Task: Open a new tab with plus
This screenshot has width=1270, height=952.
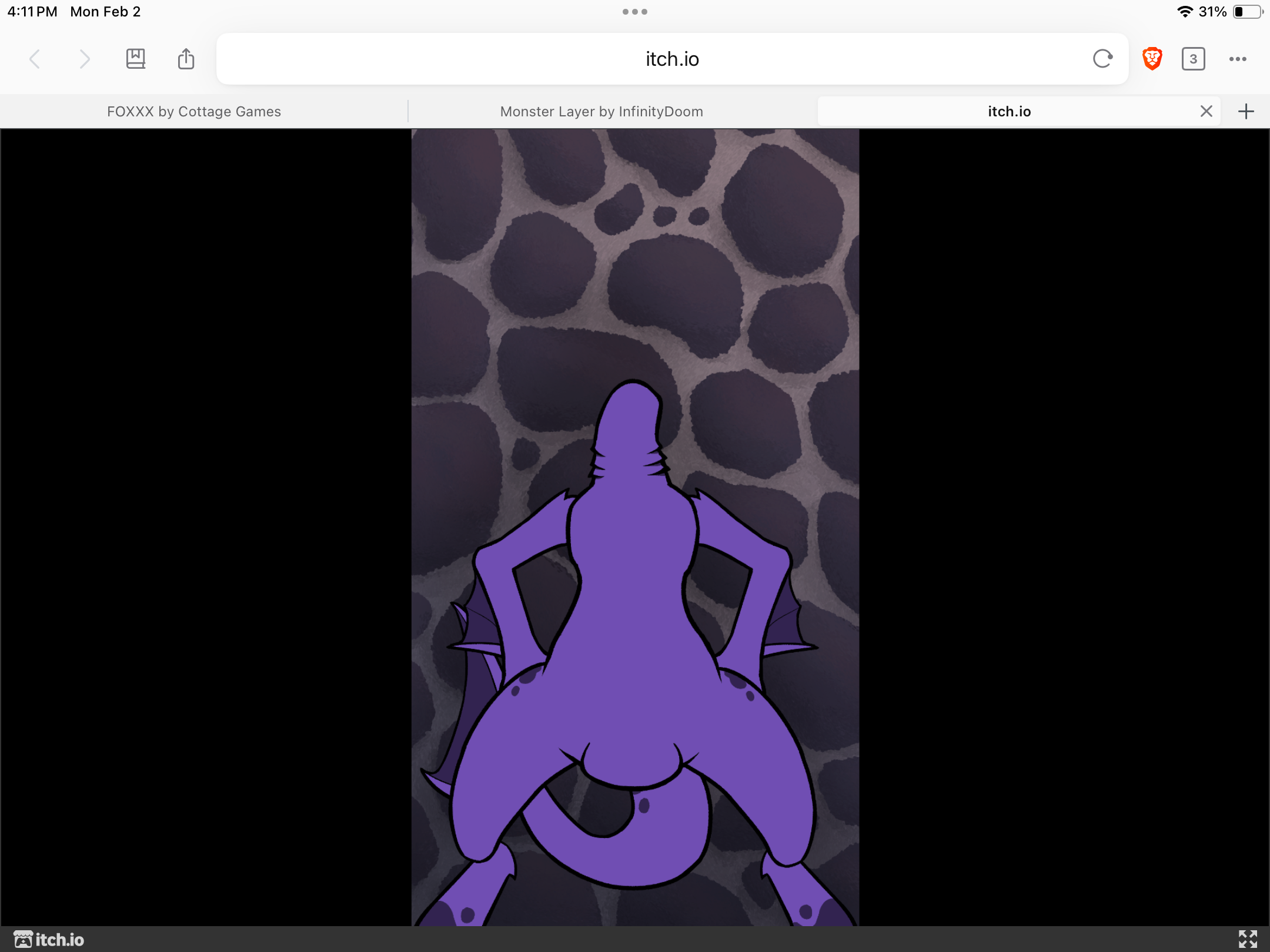Action: pos(1246,111)
